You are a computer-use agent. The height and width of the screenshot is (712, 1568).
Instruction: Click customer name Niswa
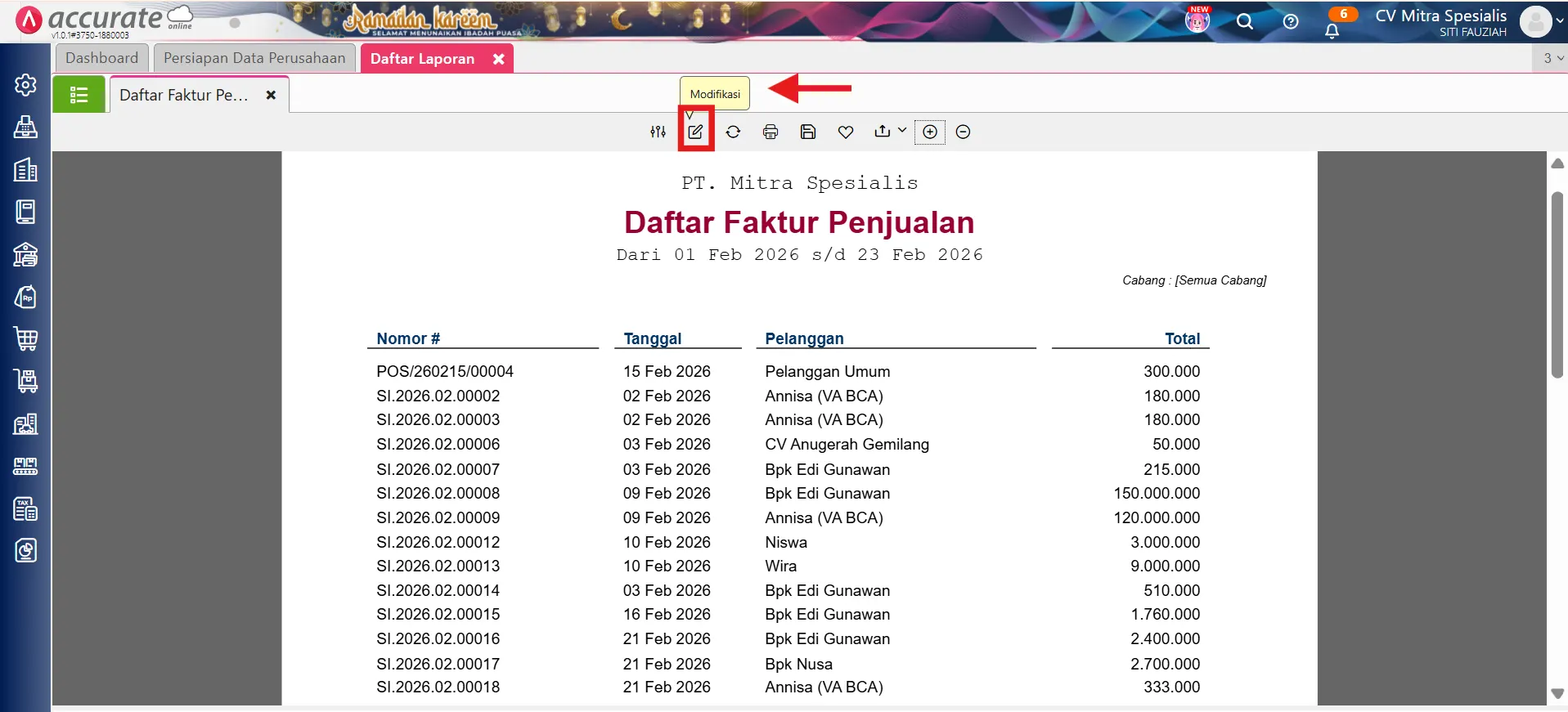pos(786,542)
